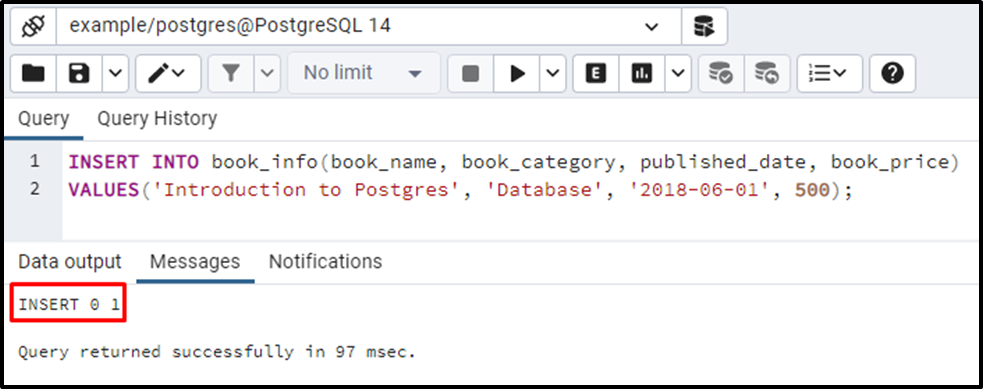Click the Filter funnel icon

tap(231, 73)
